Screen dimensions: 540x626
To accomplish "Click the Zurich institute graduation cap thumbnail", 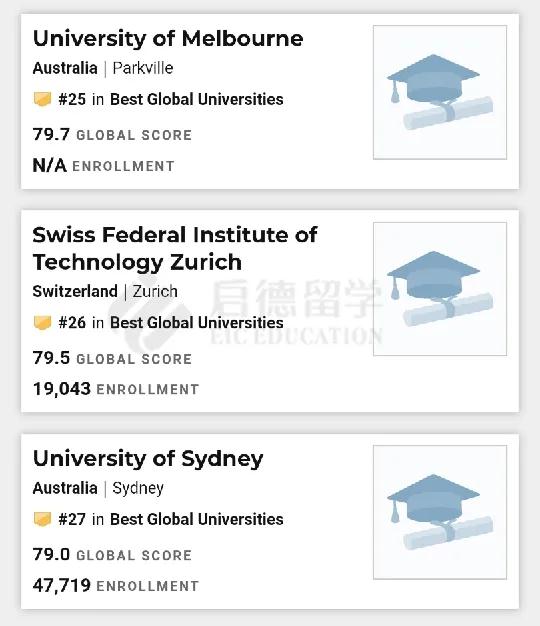I will [440, 289].
